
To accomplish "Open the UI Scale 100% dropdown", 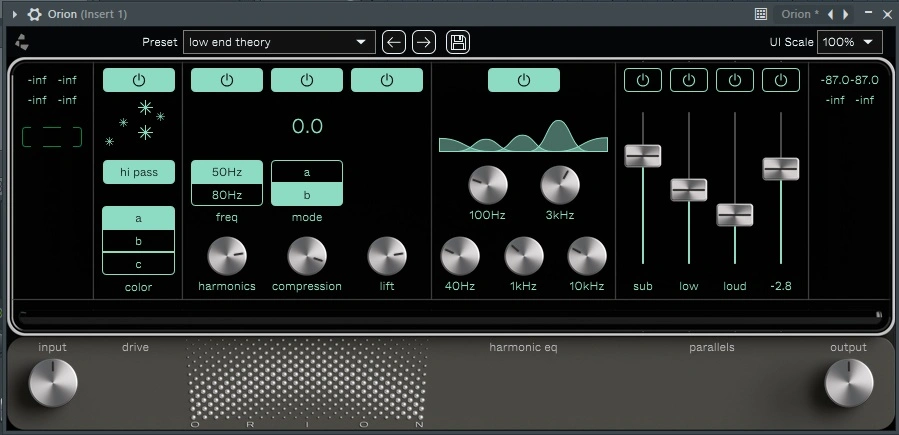I will (x=850, y=42).
